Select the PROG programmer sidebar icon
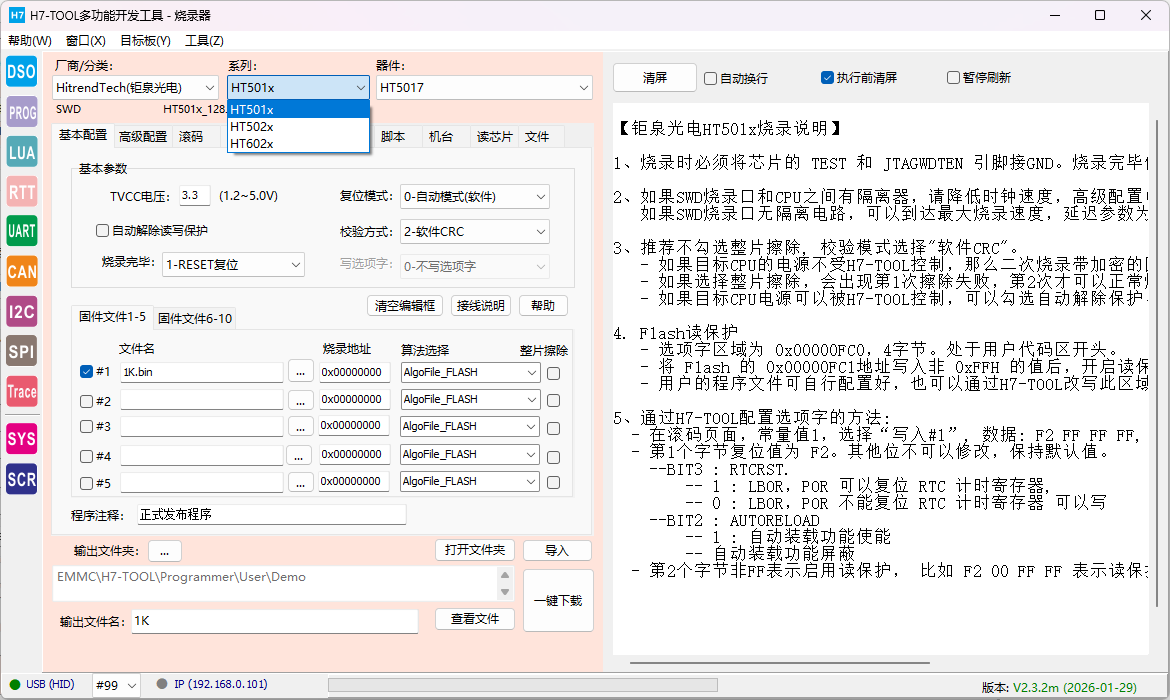Image resolution: width=1170 pixels, height=700 pixels. (x=22, y=113)
